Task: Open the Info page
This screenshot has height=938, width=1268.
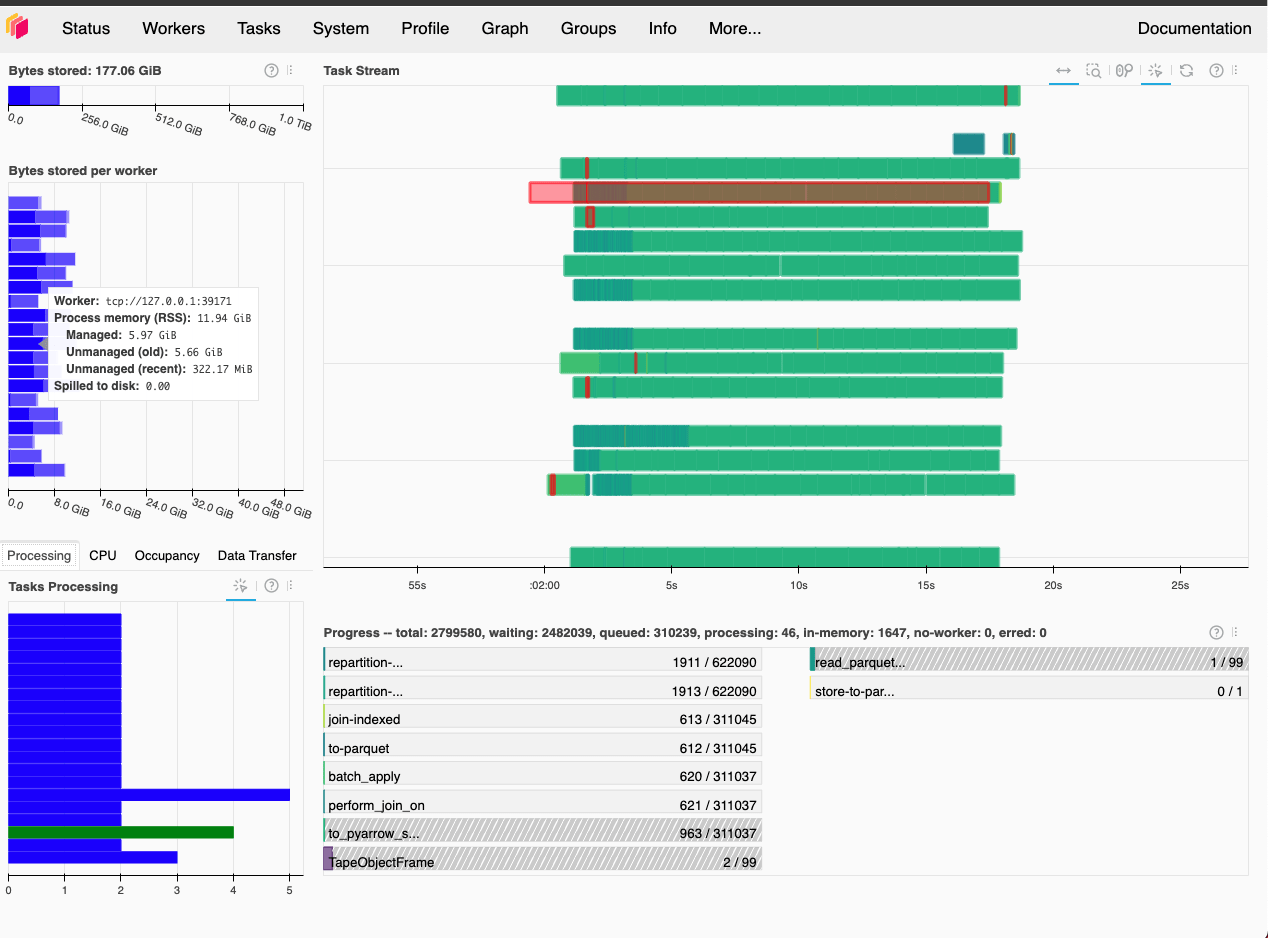Action: [x=663, y=28]
